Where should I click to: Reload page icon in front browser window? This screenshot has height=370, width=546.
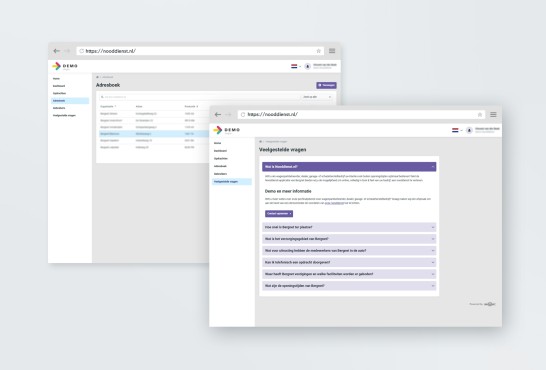click(x=243, y=115)
